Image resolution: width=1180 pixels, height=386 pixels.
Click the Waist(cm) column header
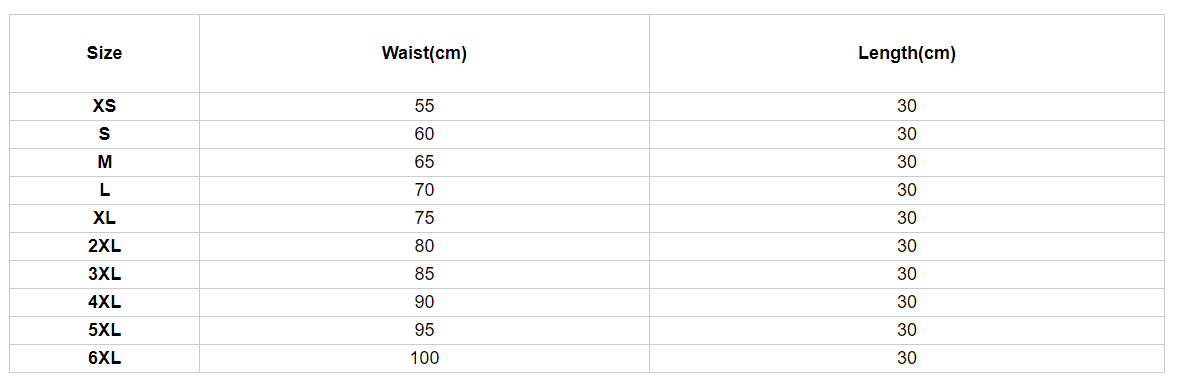[x=424, y=53]
